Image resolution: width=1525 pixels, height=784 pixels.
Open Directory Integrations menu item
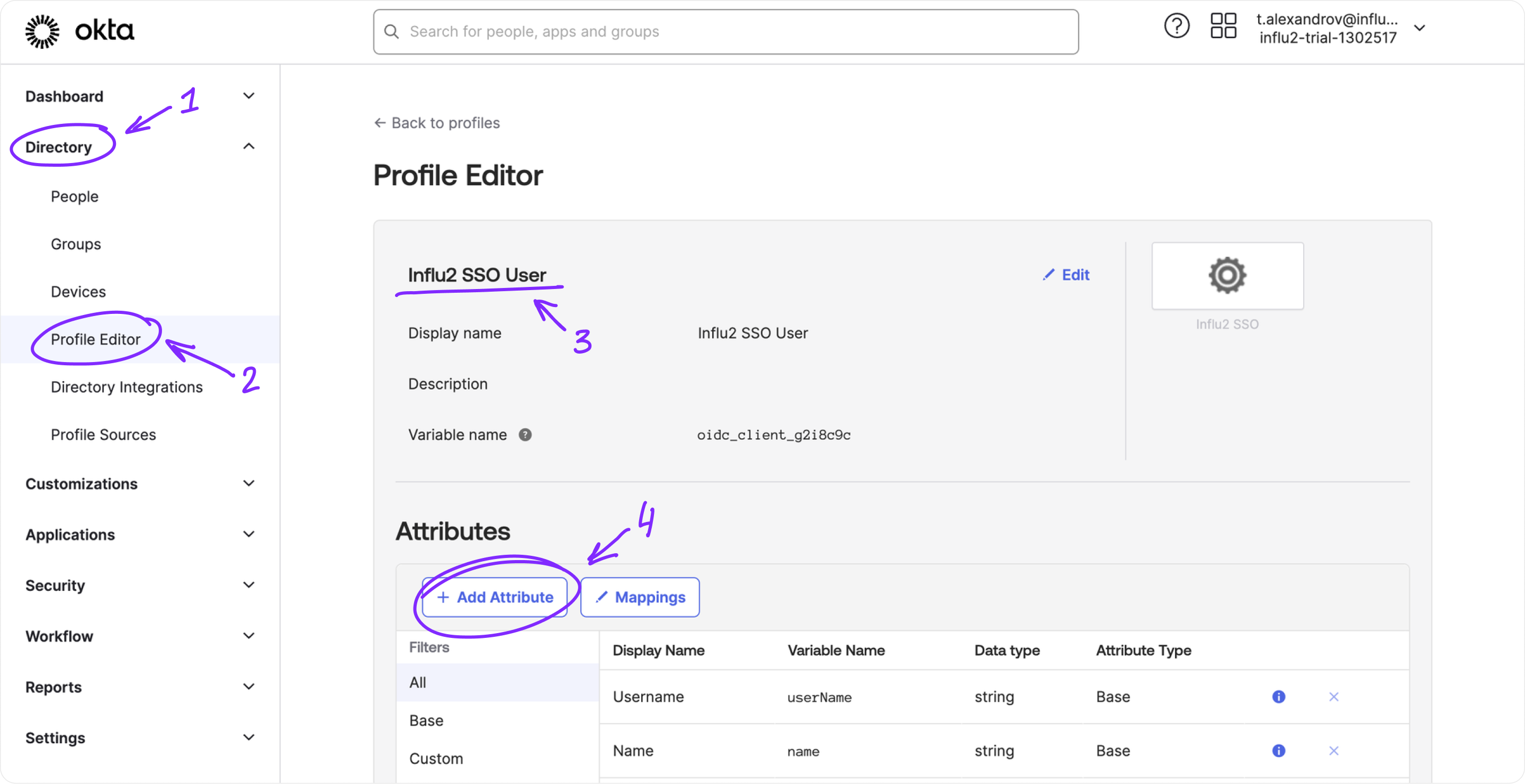(127, 388)
